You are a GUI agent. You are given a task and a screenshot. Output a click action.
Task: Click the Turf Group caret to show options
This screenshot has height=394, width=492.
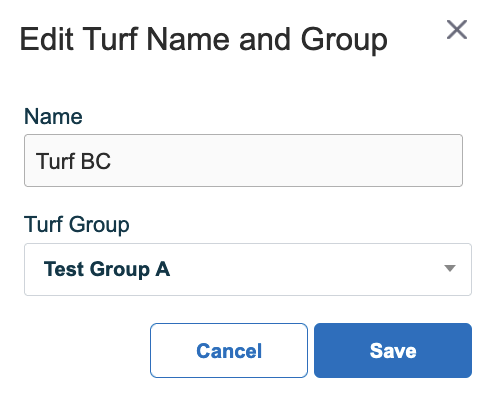(x=450, y=268)
